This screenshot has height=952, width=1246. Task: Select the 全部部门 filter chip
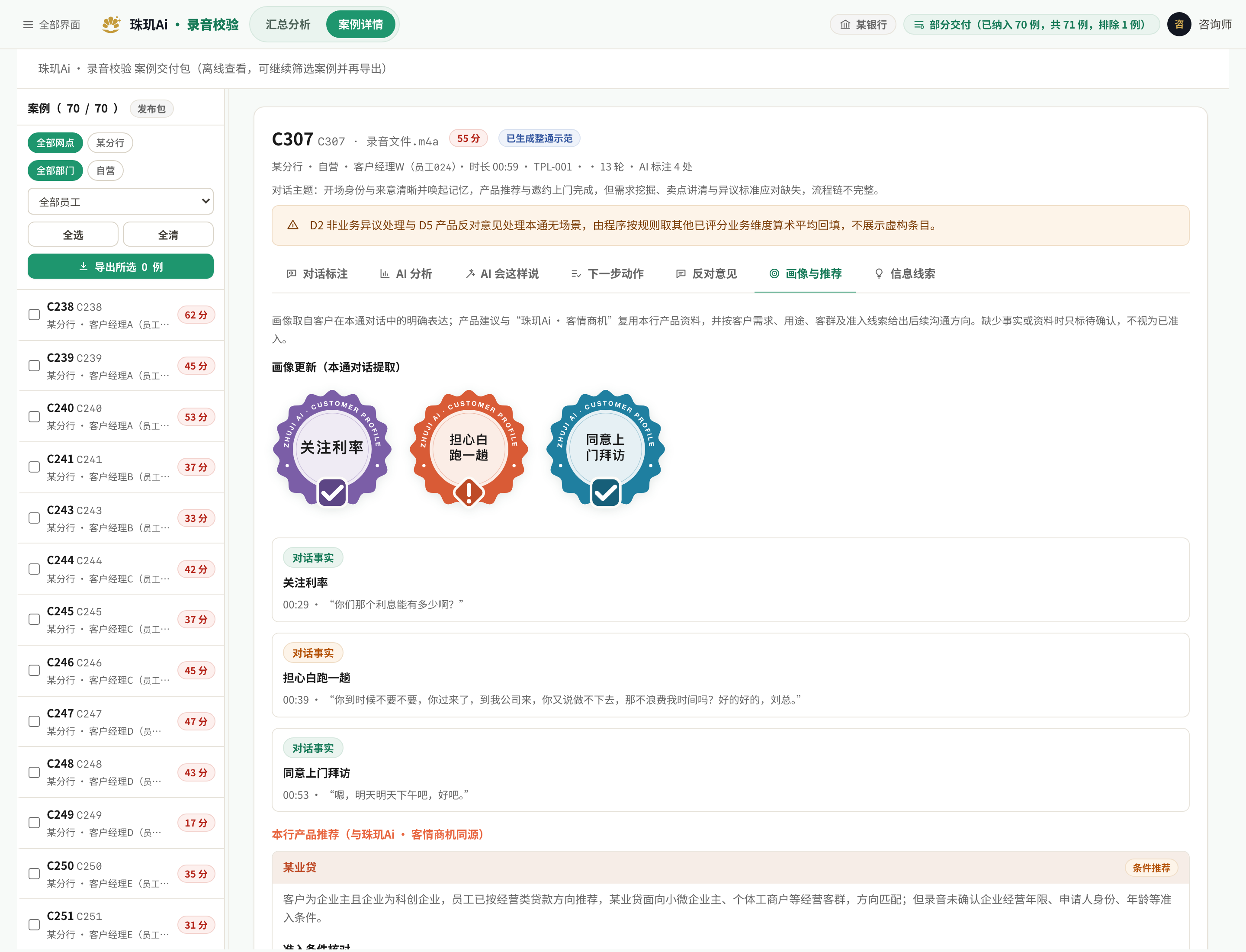point(55,170)
